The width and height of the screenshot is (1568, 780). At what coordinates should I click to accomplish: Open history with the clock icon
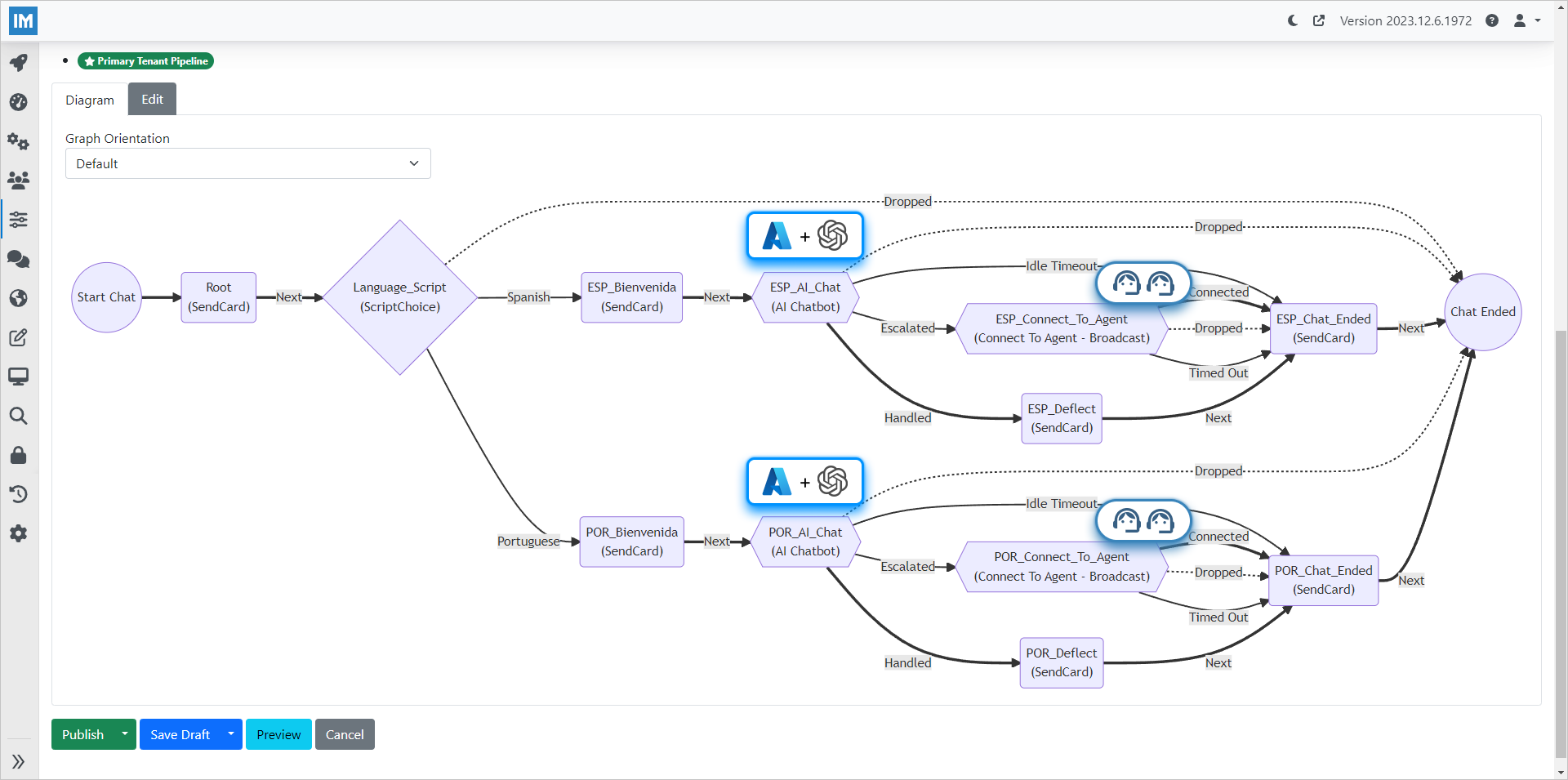[x=18, y=494]
